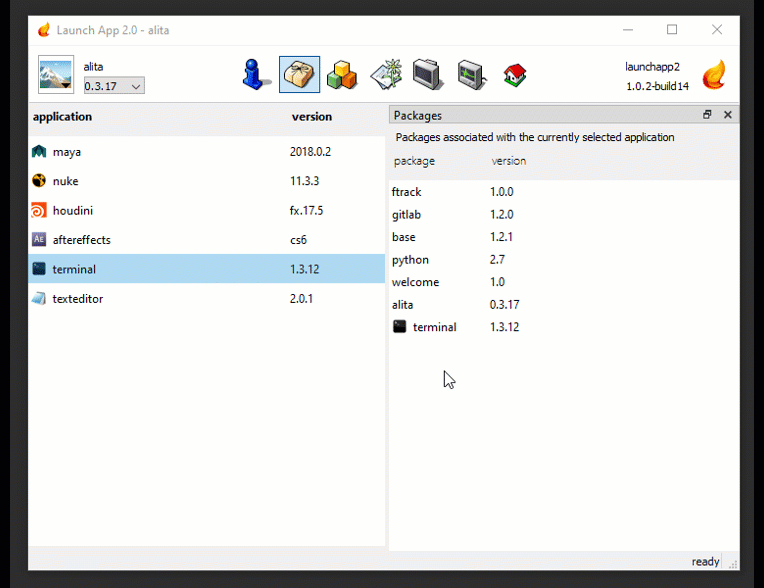The image size is (764, 588).
Task: Click the alita project thumbnail image
Action: [x=56, y=75]
